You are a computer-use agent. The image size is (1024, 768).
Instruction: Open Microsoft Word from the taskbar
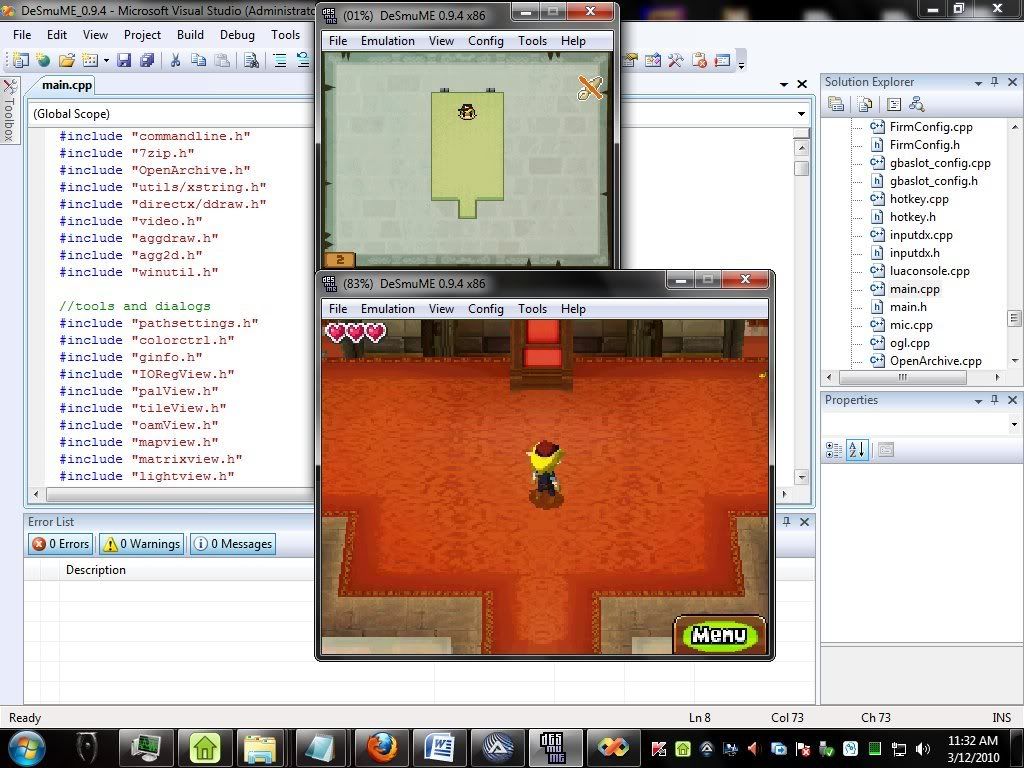[439, 747]
